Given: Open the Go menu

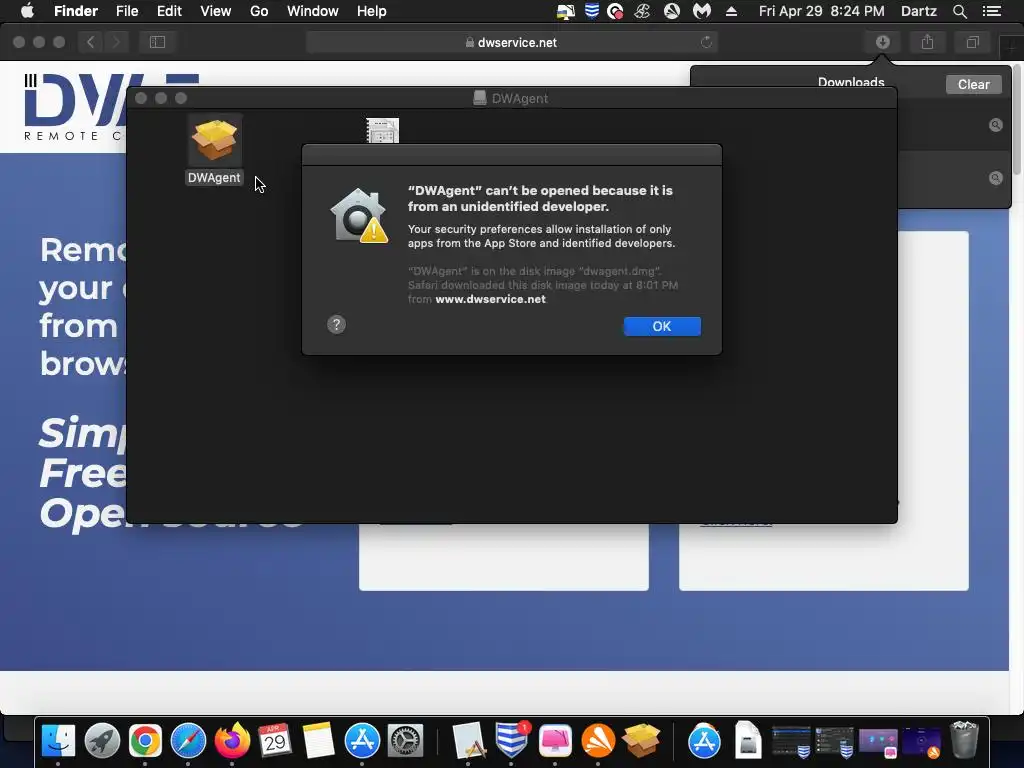Looking at the screenshot, I should point(259,11).
